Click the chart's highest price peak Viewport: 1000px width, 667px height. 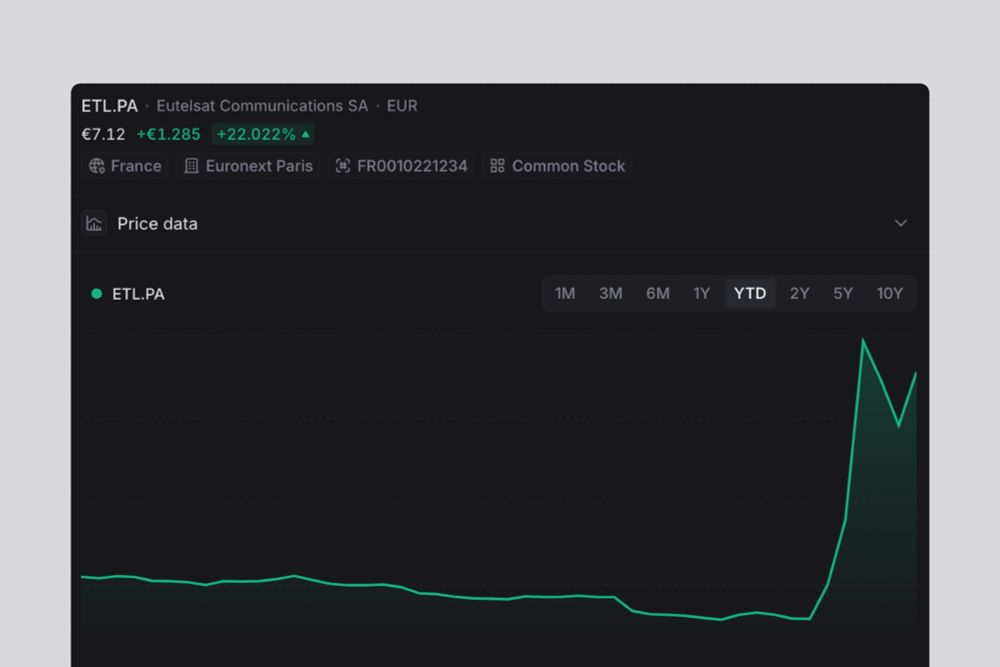click(x=863, y=341)
